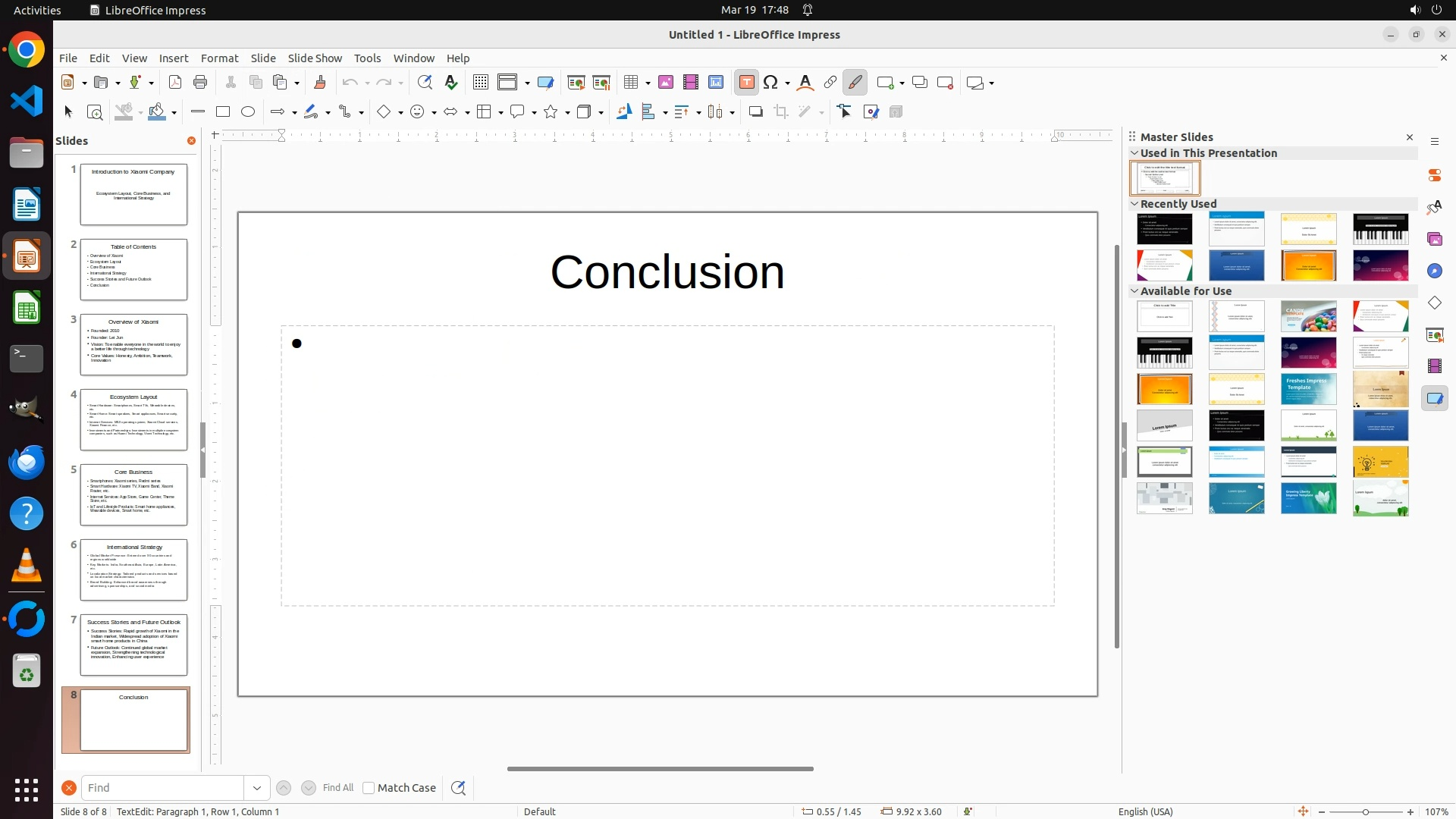Collapse the Recently Used section
Screen dimensions: 1456x819
pos(1134,204)
